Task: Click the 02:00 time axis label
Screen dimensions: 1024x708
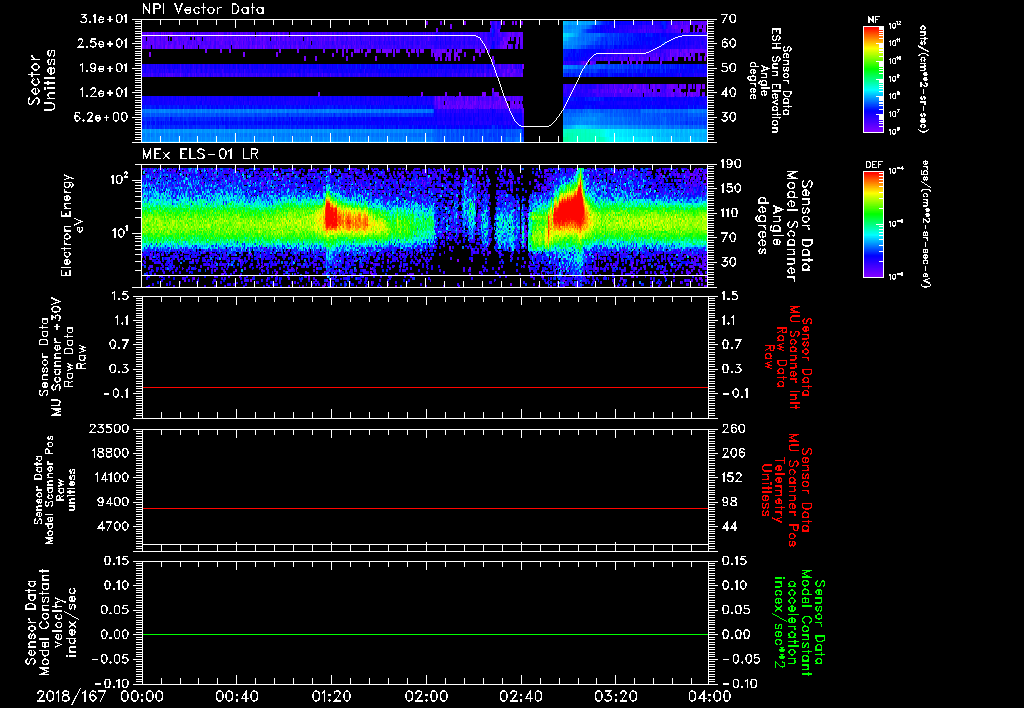Action: tap(426, 696)
